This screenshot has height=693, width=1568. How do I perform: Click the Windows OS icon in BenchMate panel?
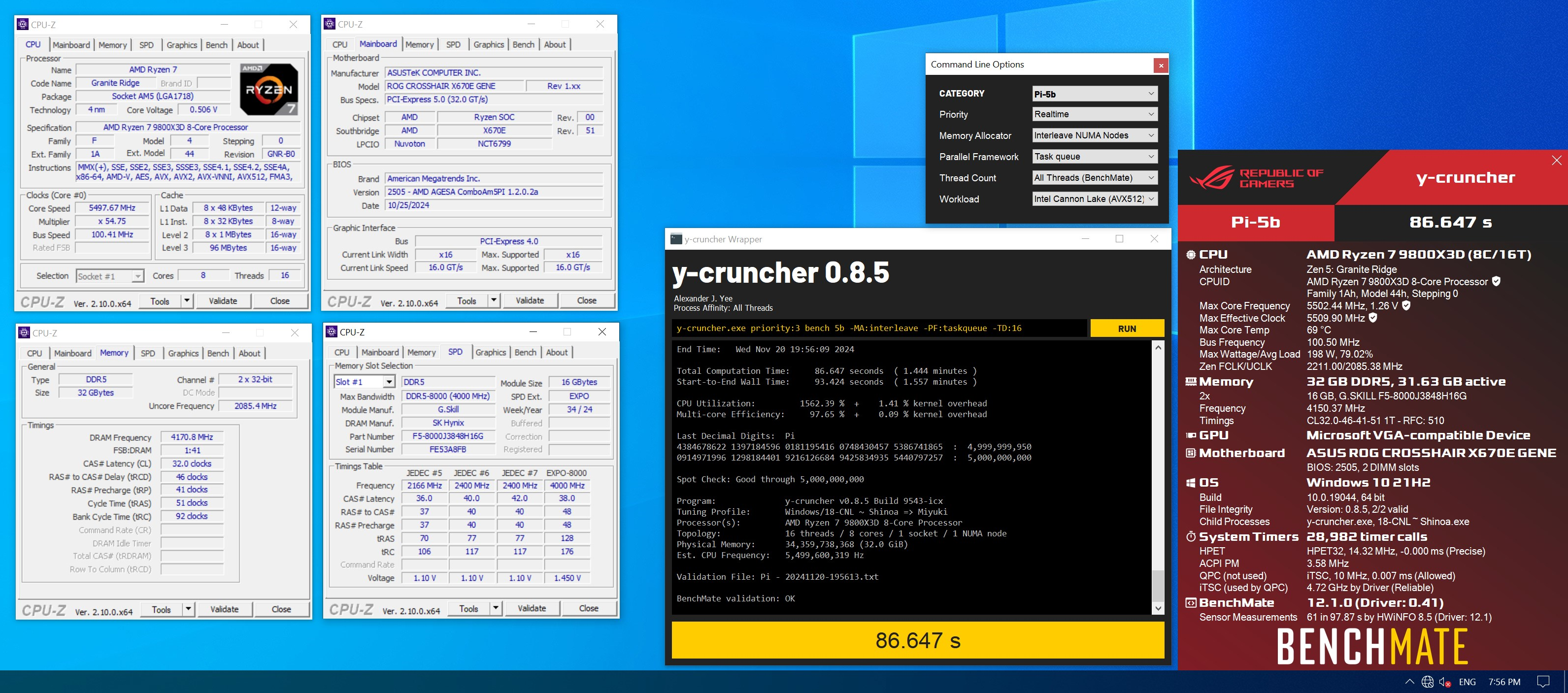point(1191,483)
